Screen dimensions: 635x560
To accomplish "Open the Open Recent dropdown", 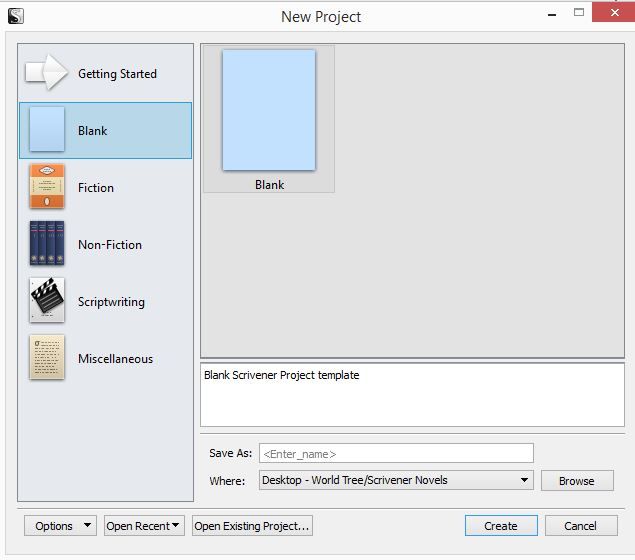I will (144, 526).
